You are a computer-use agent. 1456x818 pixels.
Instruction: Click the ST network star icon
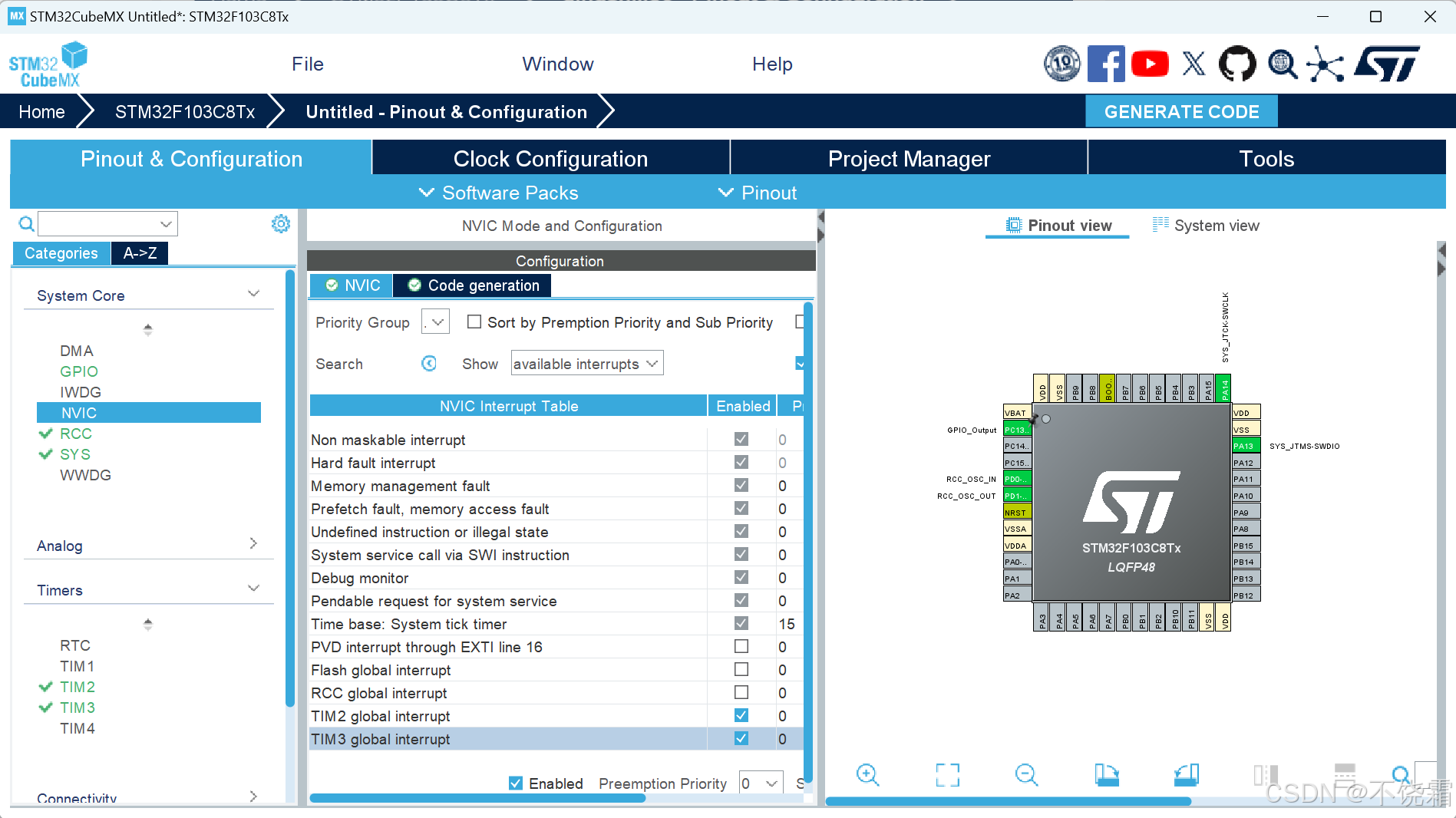(x=1326, y=64)
